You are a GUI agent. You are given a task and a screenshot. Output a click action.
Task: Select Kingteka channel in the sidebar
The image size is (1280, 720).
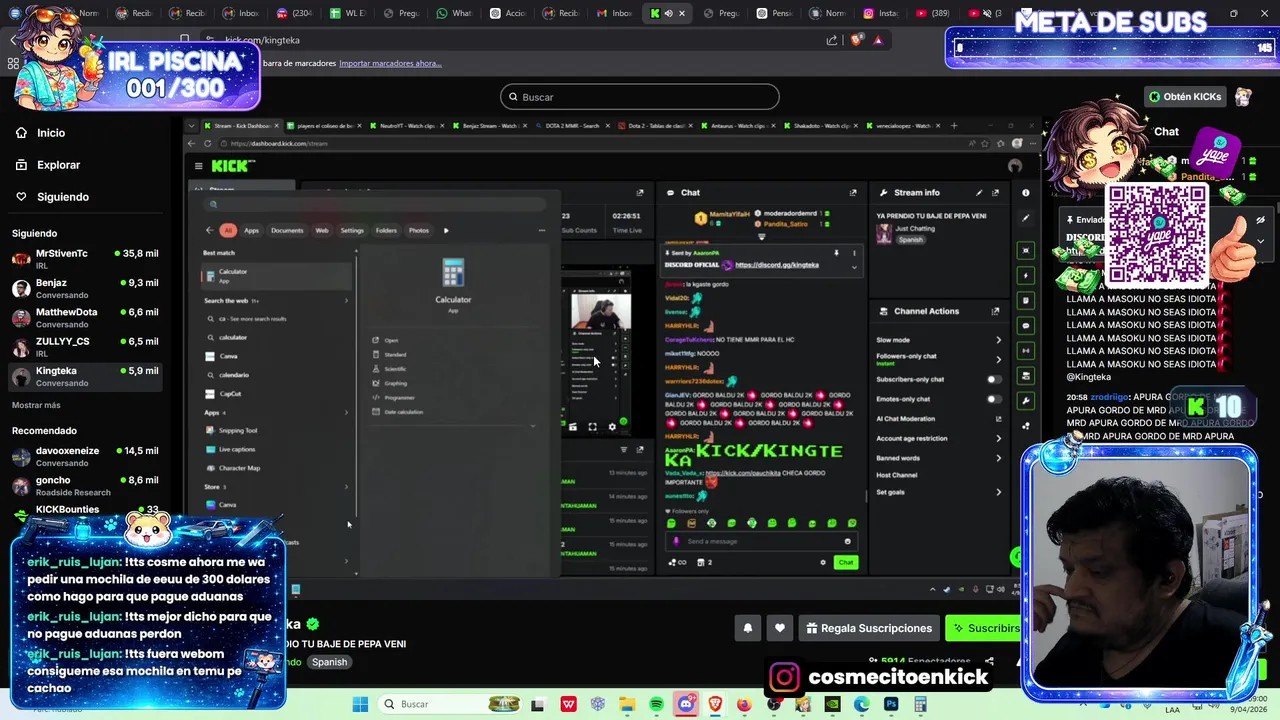pyautogui.click(x=85, y=376)
